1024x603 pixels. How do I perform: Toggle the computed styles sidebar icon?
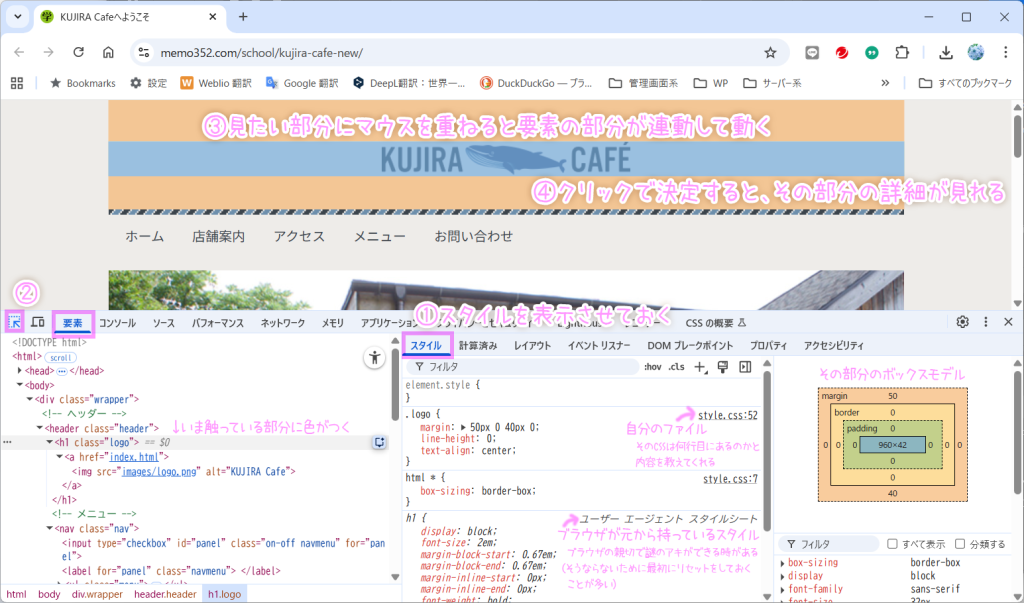pyautogui.click(x=745, y=367)
